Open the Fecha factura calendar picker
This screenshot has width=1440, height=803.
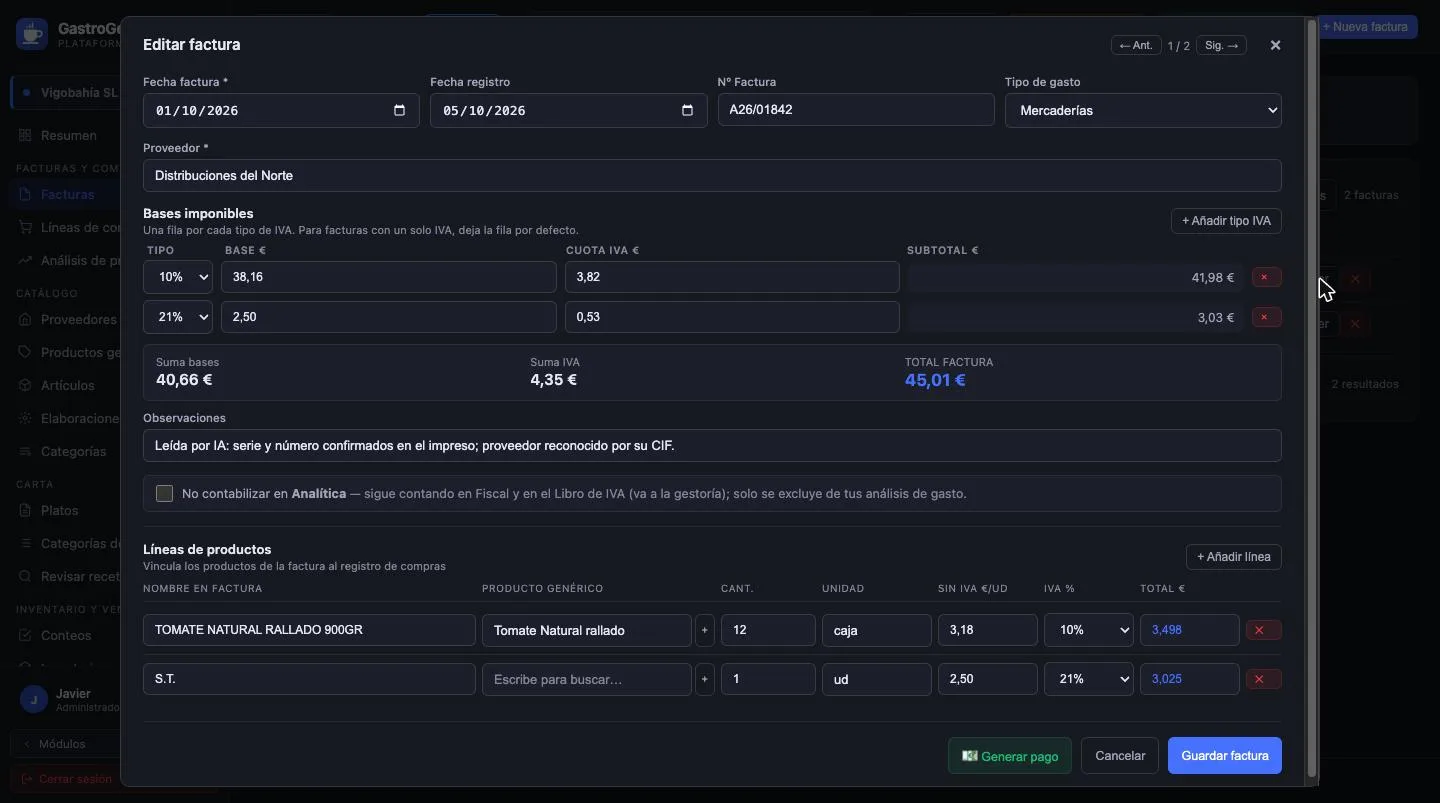[399, 110]
